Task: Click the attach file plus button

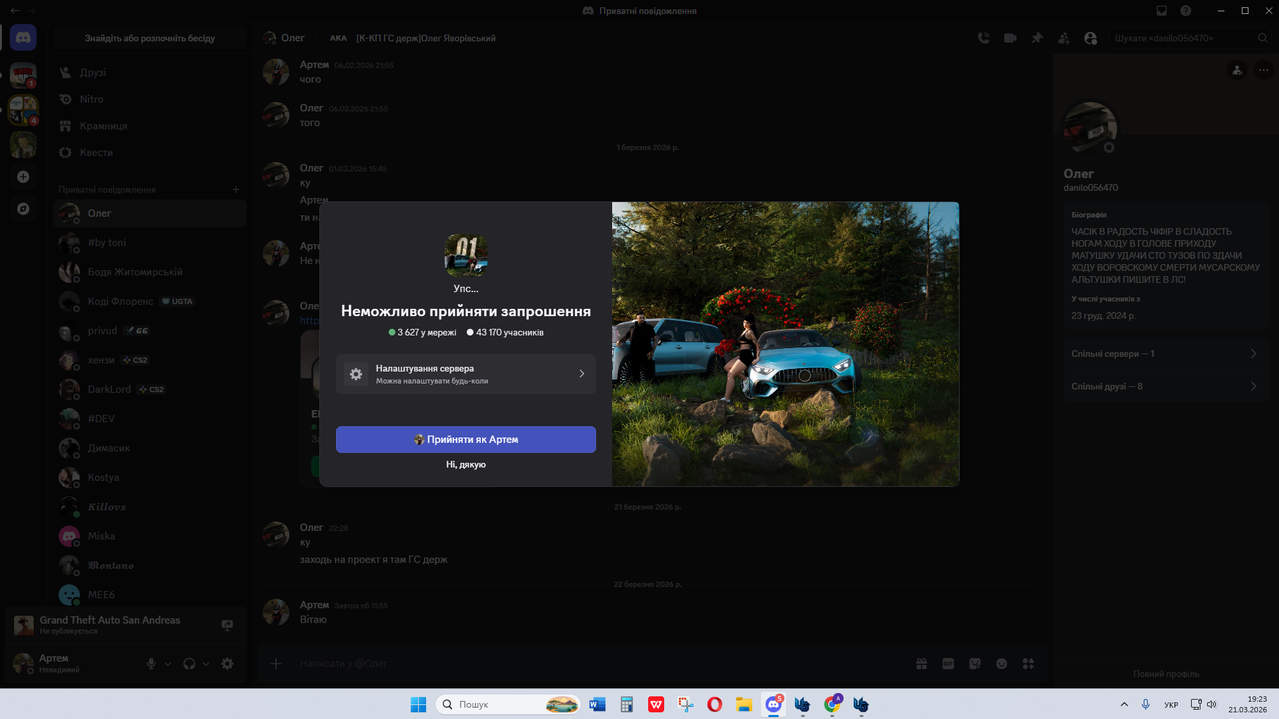Action: 276,663
